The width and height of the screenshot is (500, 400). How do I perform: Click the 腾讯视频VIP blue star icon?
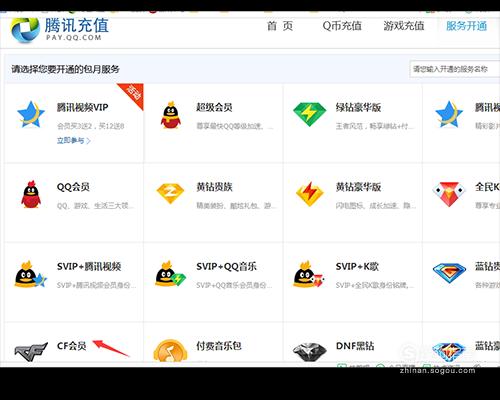tap(31, 114)
